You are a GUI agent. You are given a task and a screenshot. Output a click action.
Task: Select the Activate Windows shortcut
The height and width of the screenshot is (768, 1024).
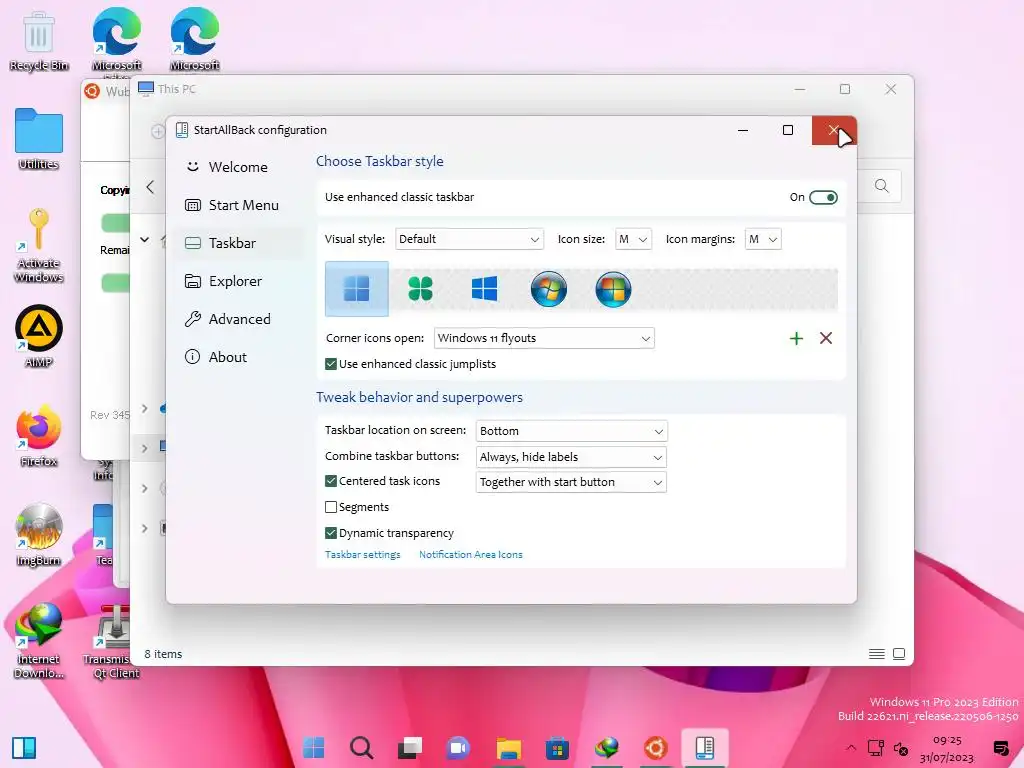[x=39, y=245]
